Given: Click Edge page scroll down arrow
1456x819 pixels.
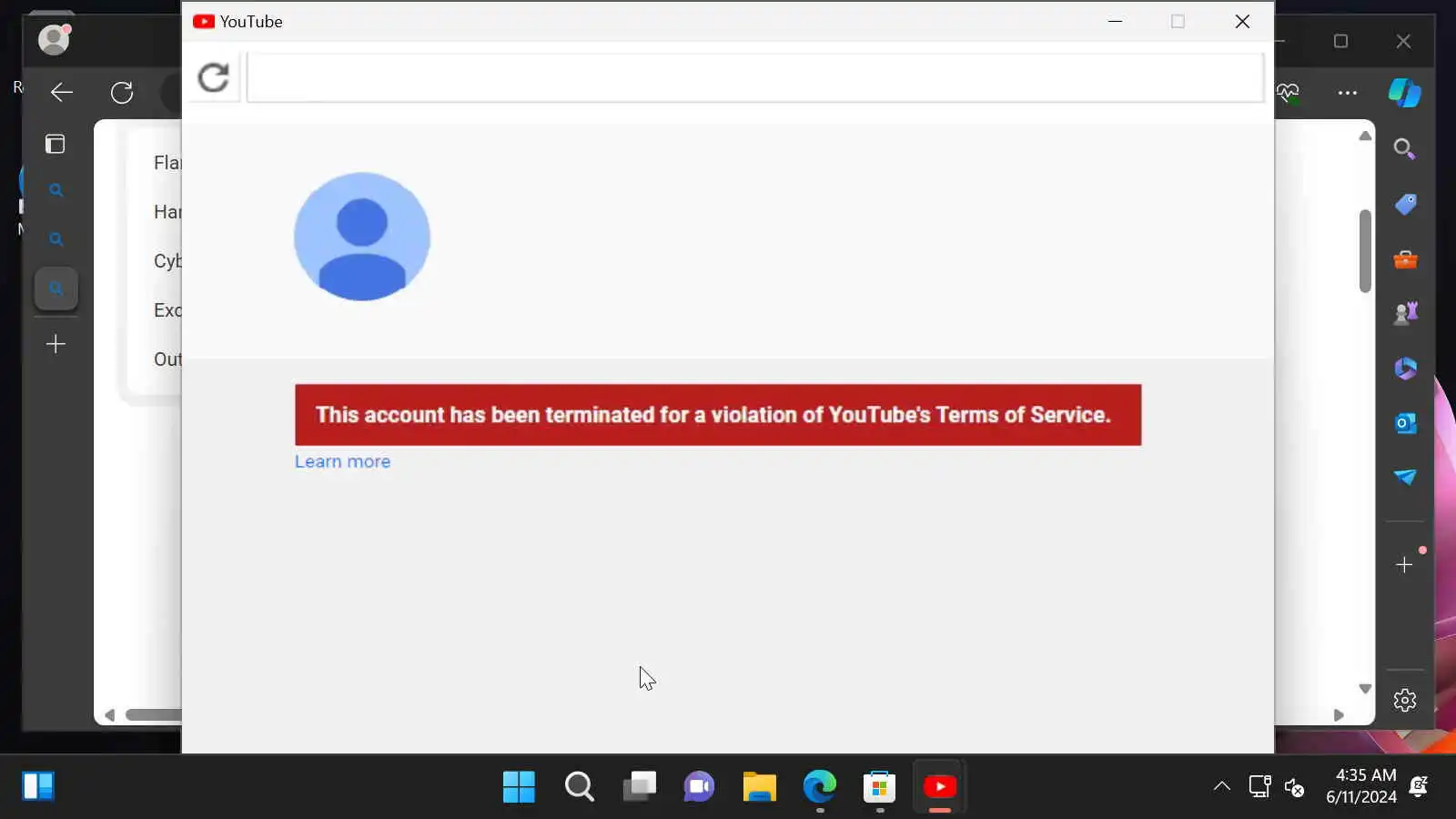Looking at the screenshot, I should tap(1365, 689).
